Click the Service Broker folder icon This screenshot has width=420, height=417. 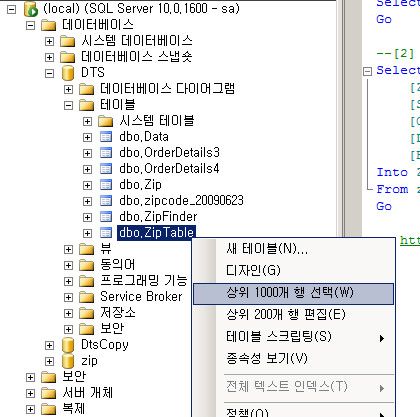(87, 297)
